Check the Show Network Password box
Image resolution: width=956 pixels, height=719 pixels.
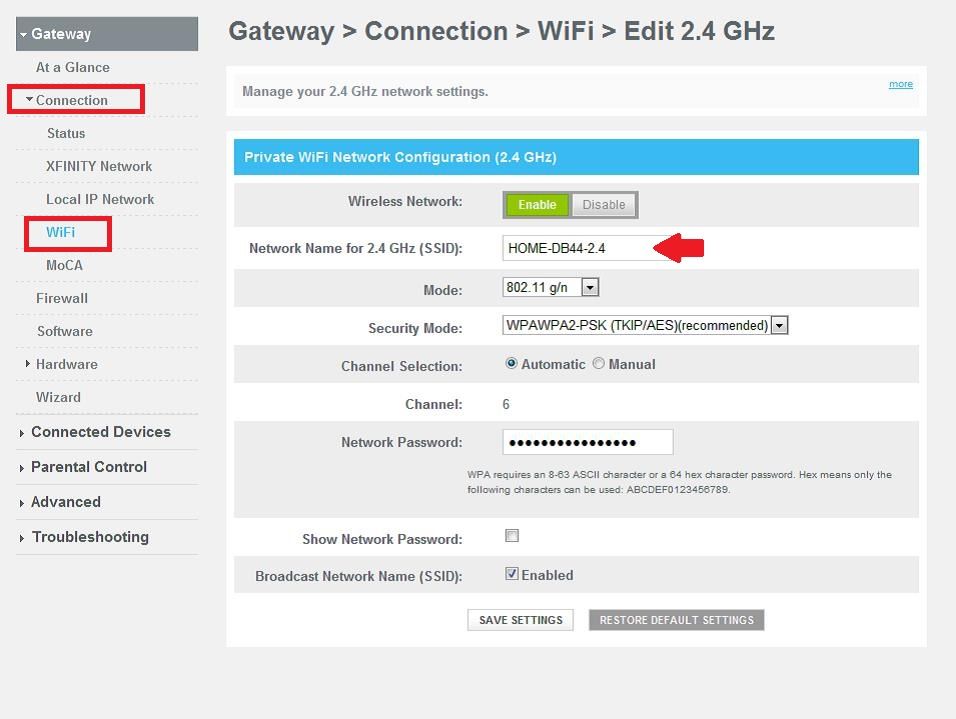point(512,536)
